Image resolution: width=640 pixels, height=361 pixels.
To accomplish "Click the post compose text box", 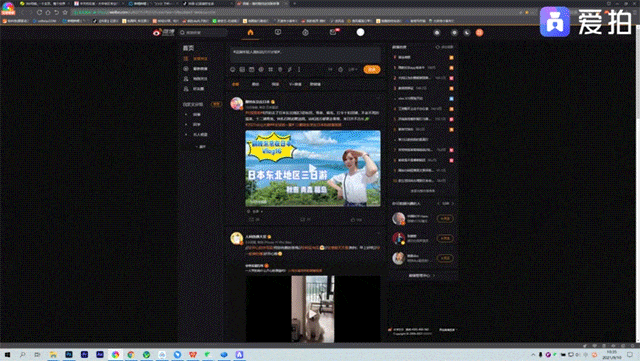I will pyautogui.click(x=305, y=54).
